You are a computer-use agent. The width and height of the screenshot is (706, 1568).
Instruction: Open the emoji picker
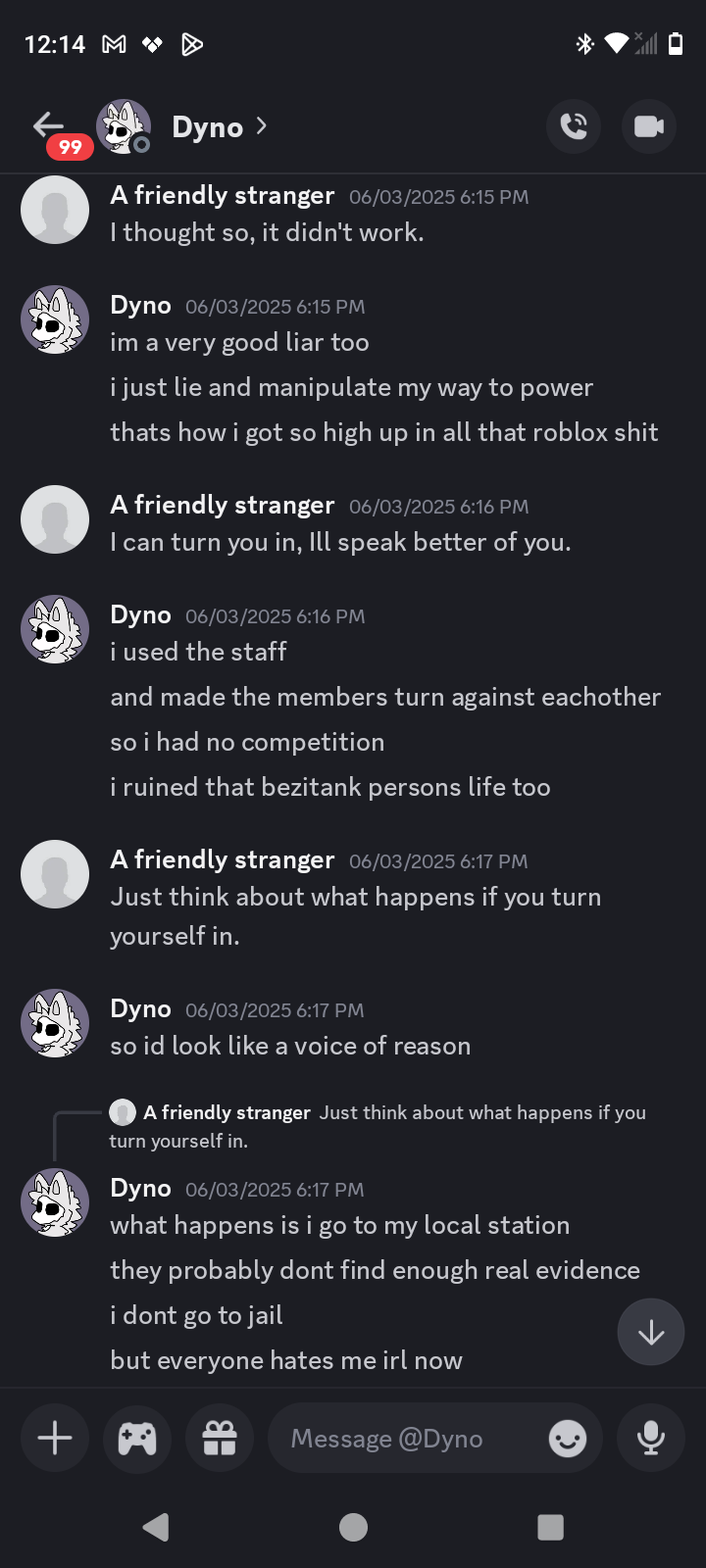tap(567, 1439)
